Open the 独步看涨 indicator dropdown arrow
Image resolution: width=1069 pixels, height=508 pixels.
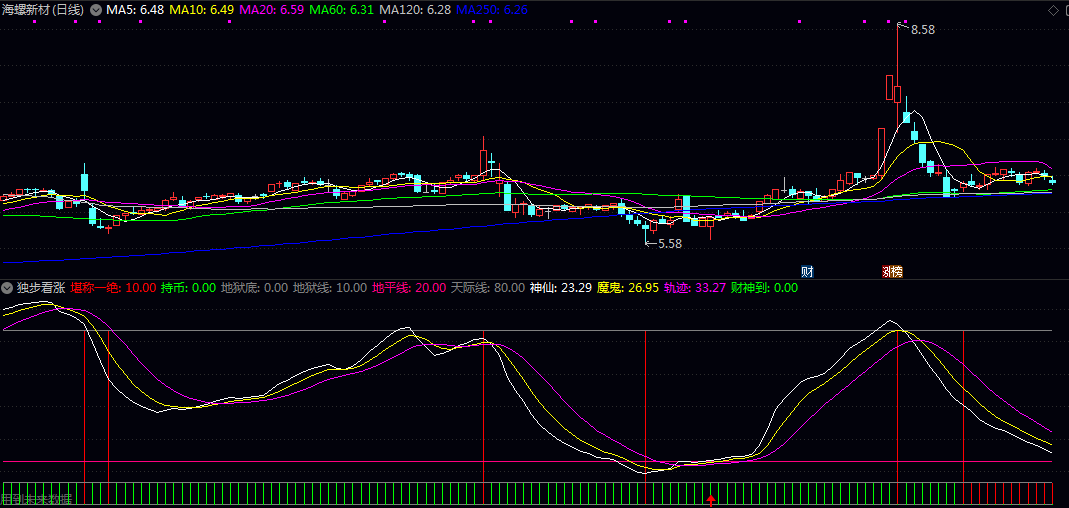(8, 288)
